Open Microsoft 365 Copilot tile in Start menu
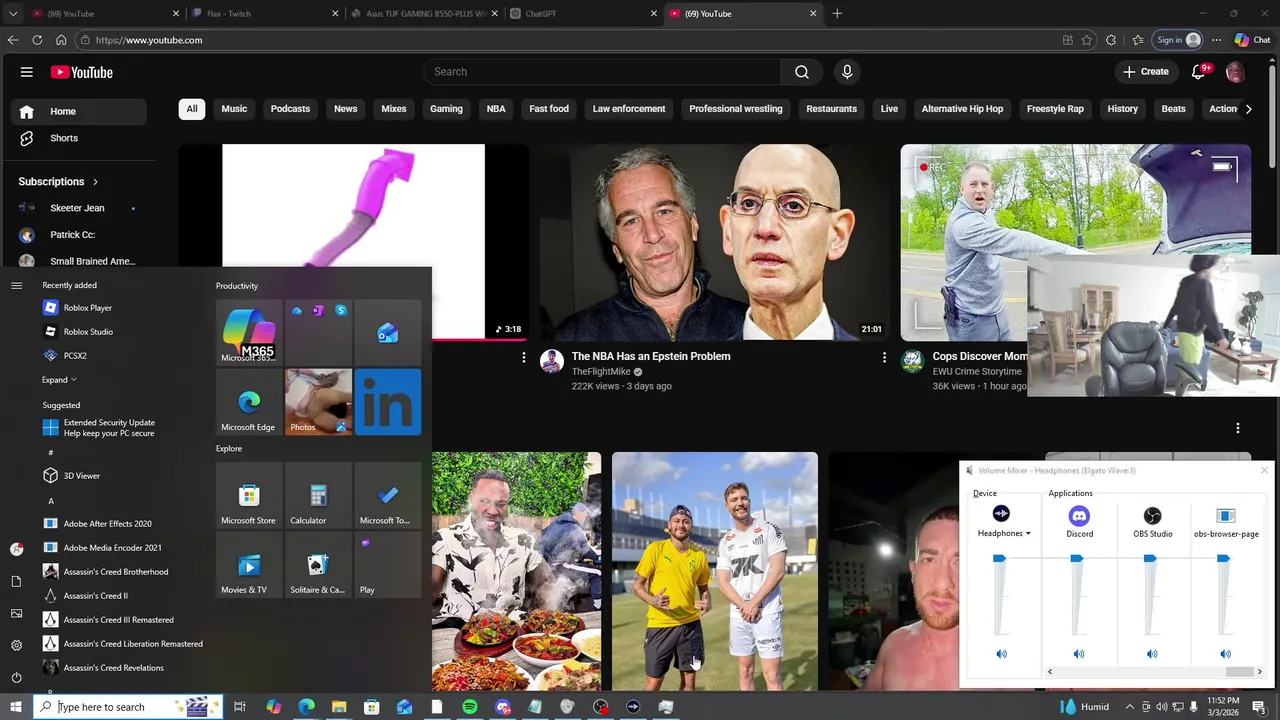 click(x=249, y=333)
